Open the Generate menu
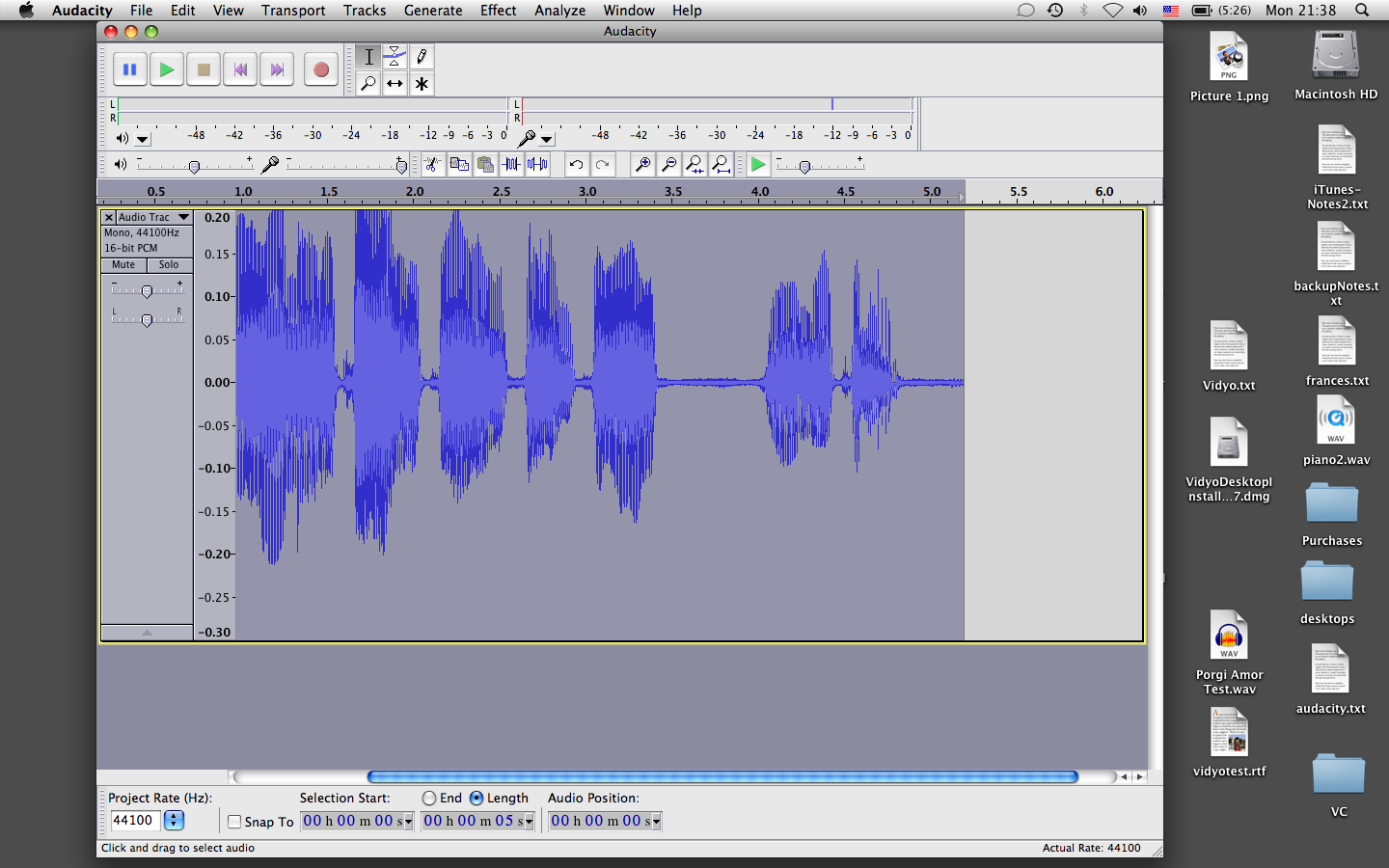This screenshot has width=1389, height=868. click(433, 11)
